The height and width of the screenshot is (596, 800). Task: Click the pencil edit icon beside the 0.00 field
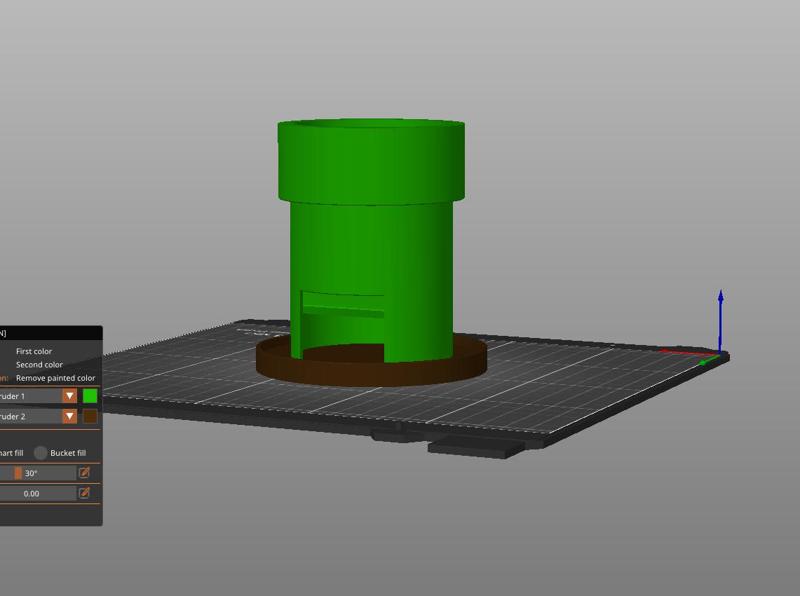[x=84, y=491]
